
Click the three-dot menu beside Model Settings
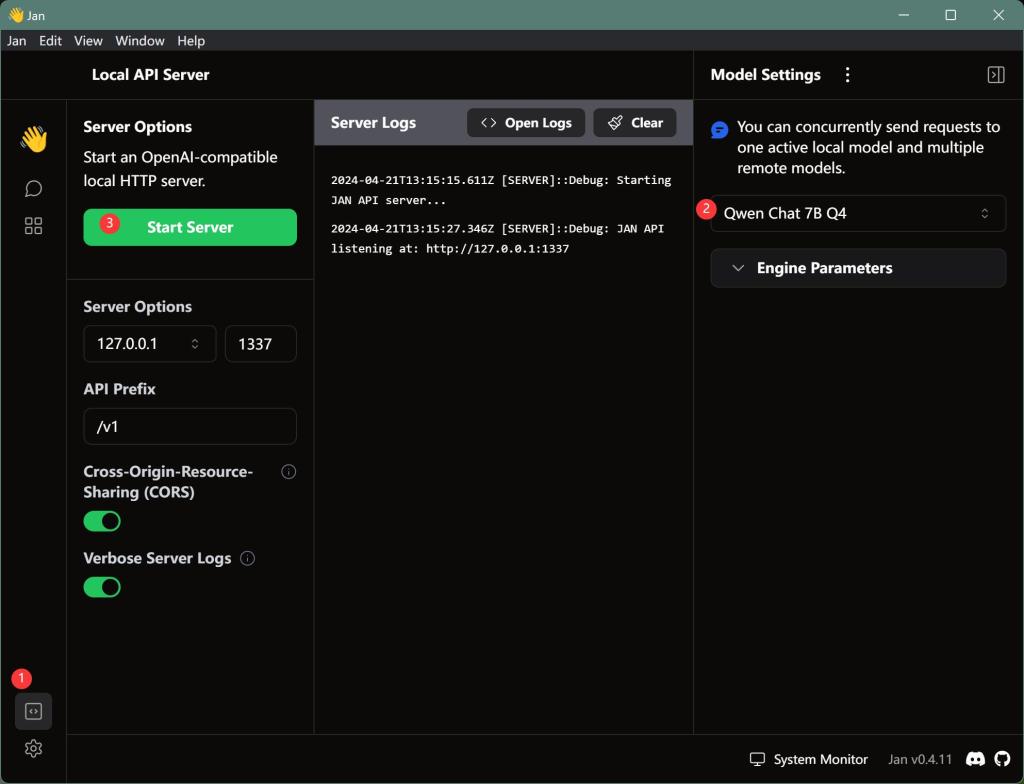click(x=847, y=74)
